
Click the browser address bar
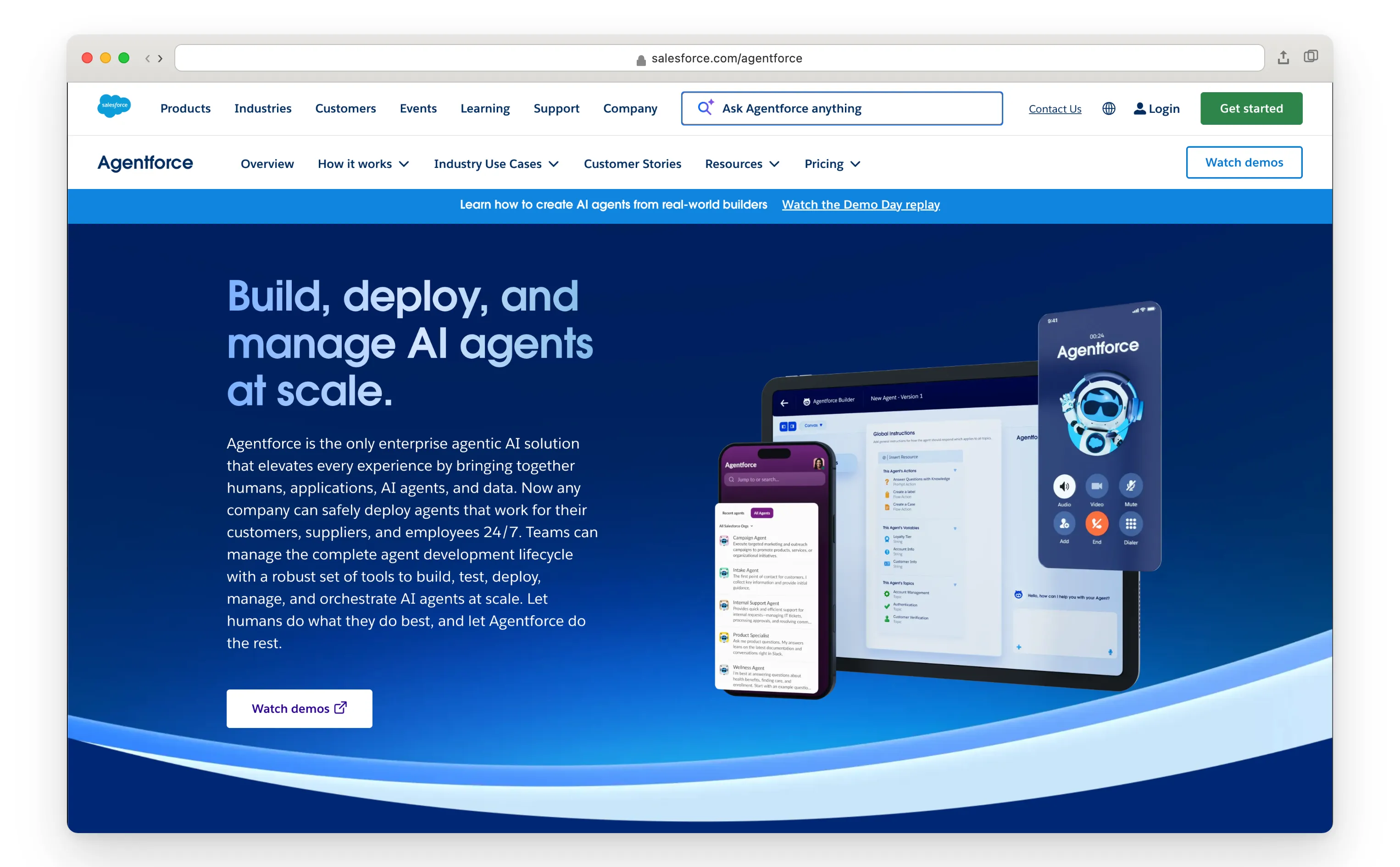(x=718, y=58)
